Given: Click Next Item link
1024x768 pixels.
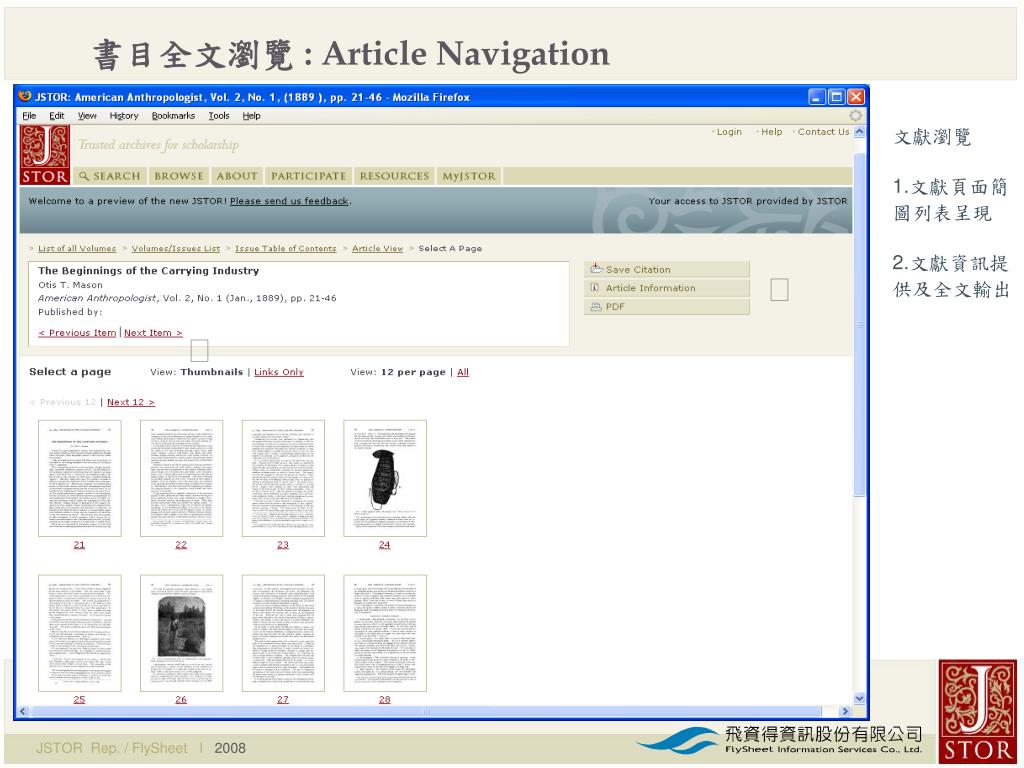Looking at the screenshot, I should [x=153, y=333].
